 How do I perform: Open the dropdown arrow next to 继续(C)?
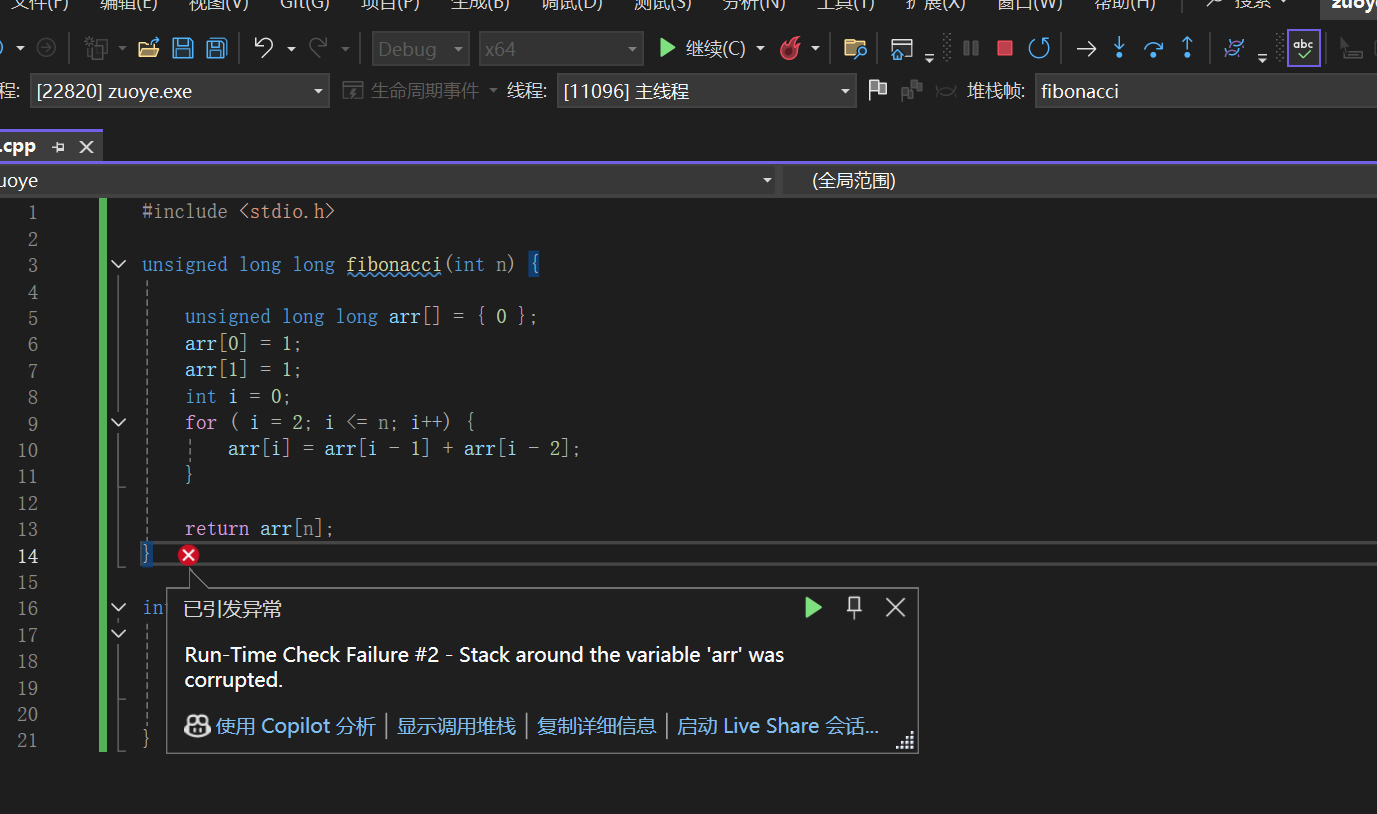tap(760, 48)
